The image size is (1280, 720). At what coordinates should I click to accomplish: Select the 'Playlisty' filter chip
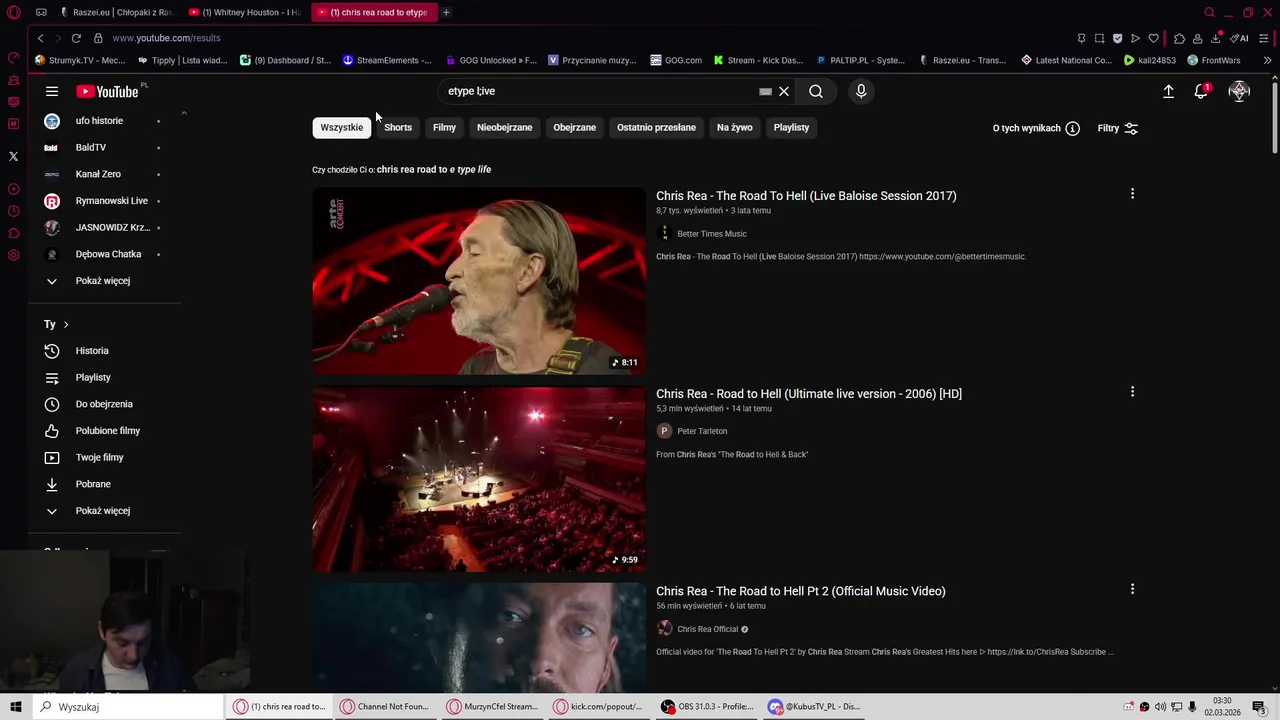point(791,127)
